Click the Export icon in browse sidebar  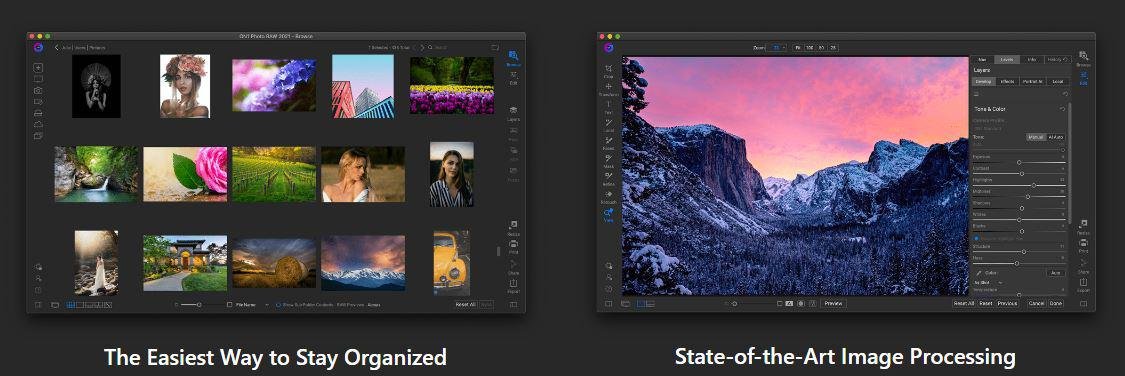(513, 286)
